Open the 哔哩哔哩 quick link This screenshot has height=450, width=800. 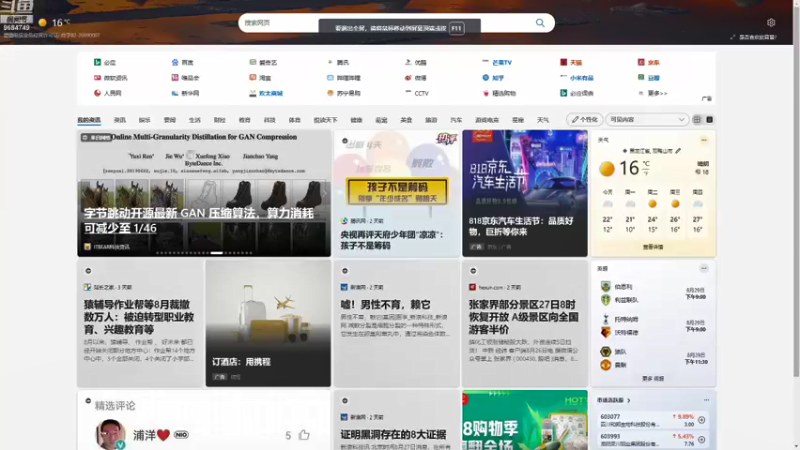[344, 78]
